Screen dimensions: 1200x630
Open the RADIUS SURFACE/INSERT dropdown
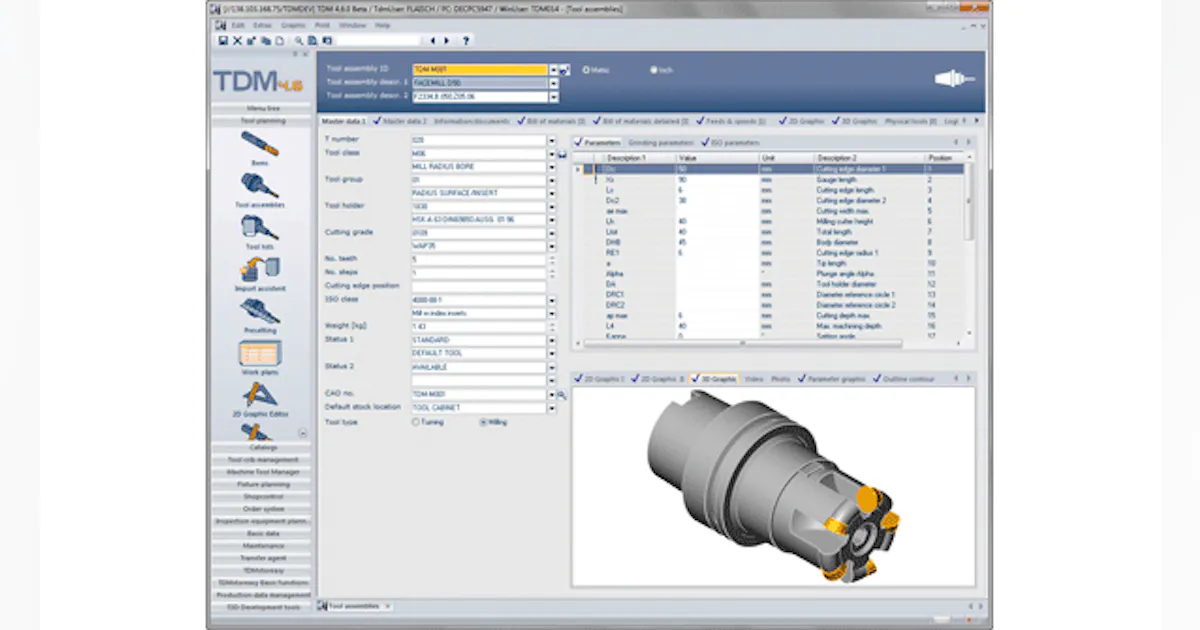[551, 193]
